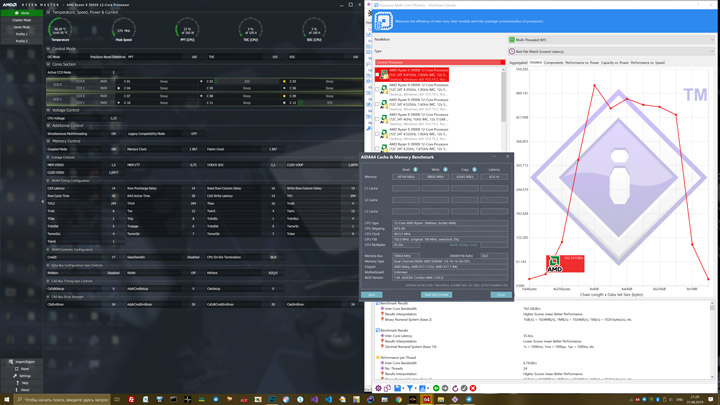Image resolution: width=720 pixels, height=405 pixels.
Task: Open the Capacity vs. Power tab
Action: coord(614,62)
